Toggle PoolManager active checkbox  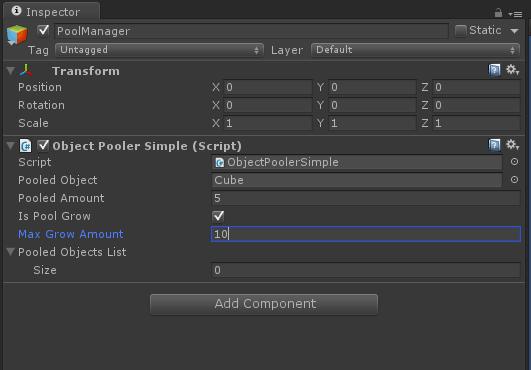tap(43, 30)
